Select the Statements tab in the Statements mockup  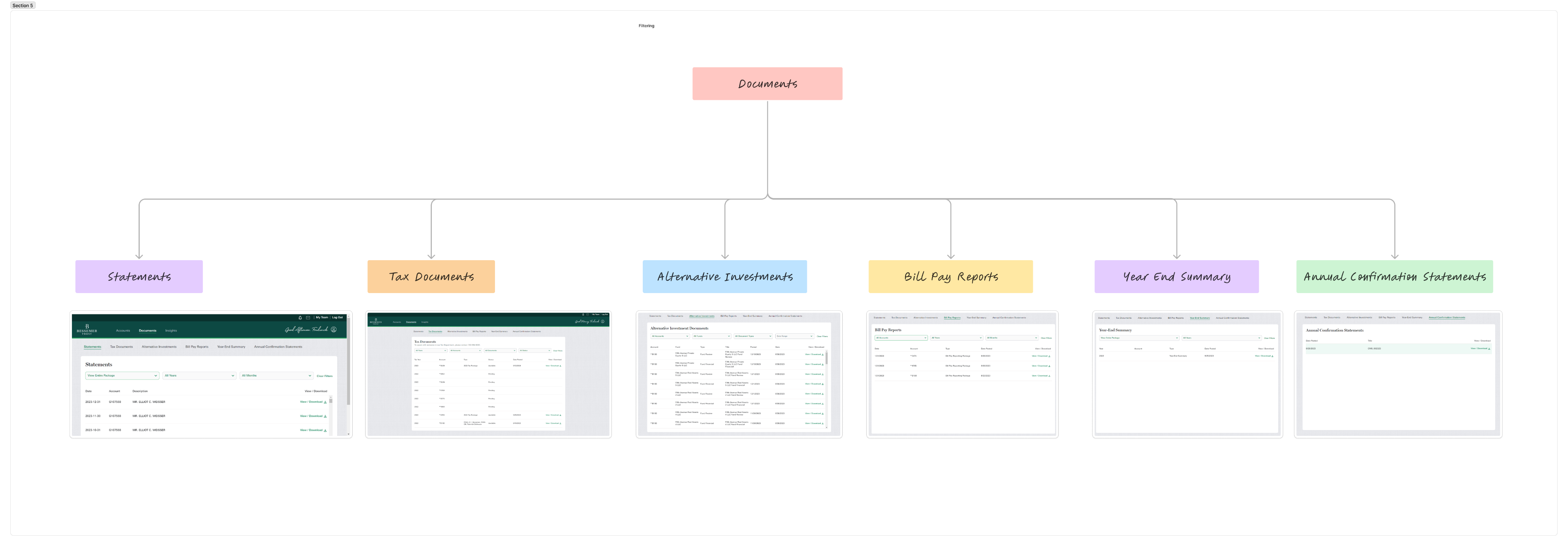pyautogui.click(x=93, y=347)
